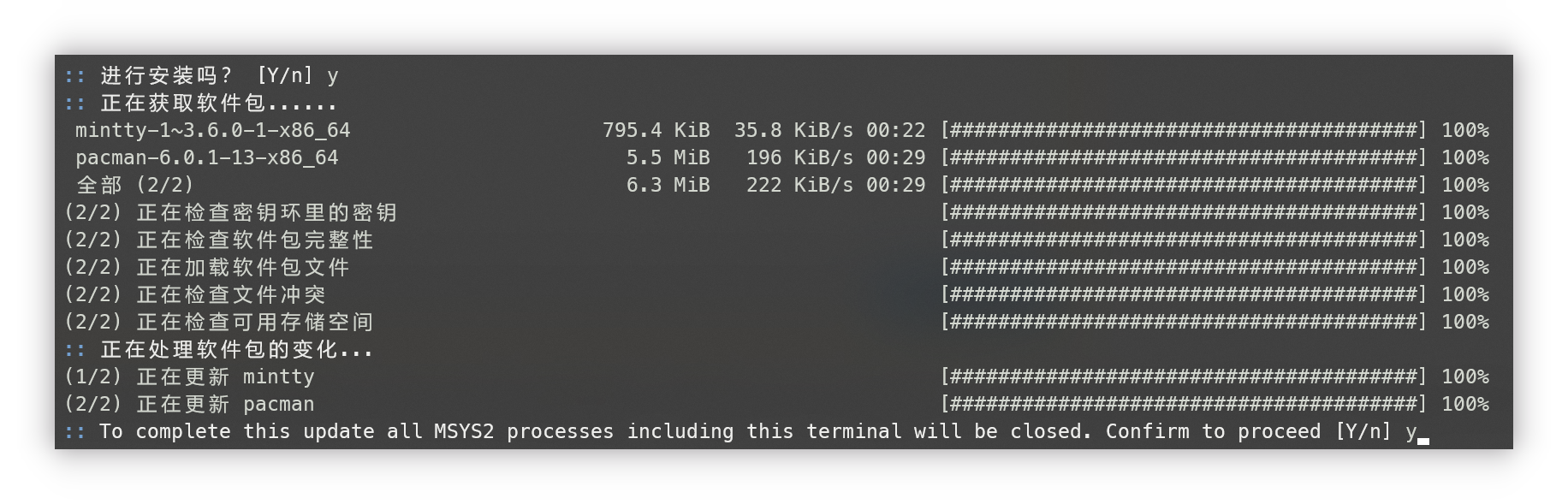
Task: Click the 6.3 MiB total size
Action: point(668,185)
